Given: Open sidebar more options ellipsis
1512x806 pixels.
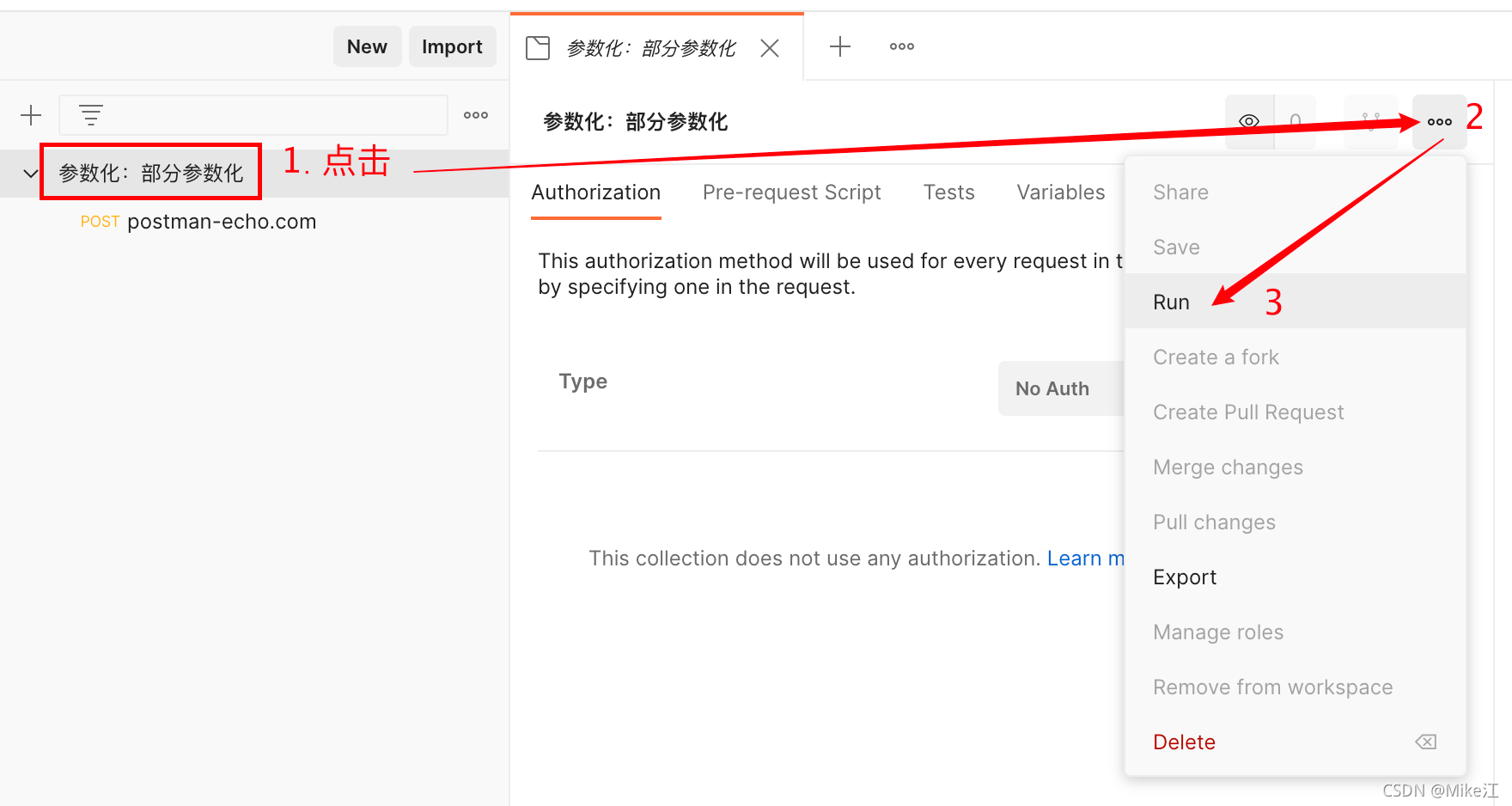Looking at the screenshot, I should (x=476, y=115).
